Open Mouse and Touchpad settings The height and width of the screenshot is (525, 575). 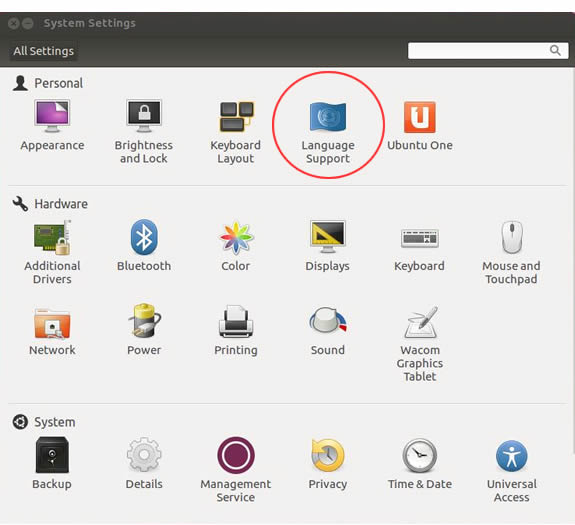click(512, 252)
